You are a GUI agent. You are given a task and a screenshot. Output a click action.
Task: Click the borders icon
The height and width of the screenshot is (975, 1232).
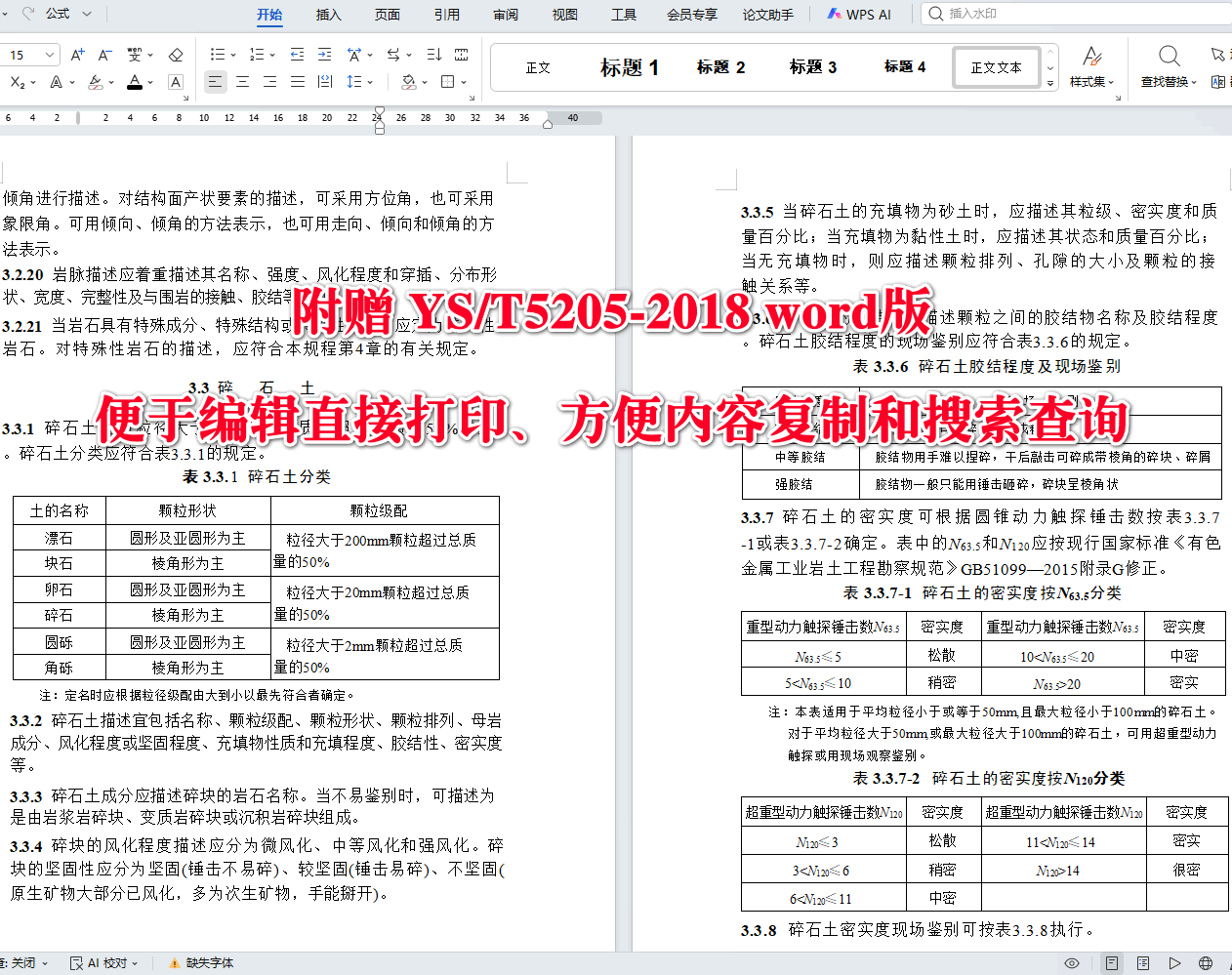point(448,82)
